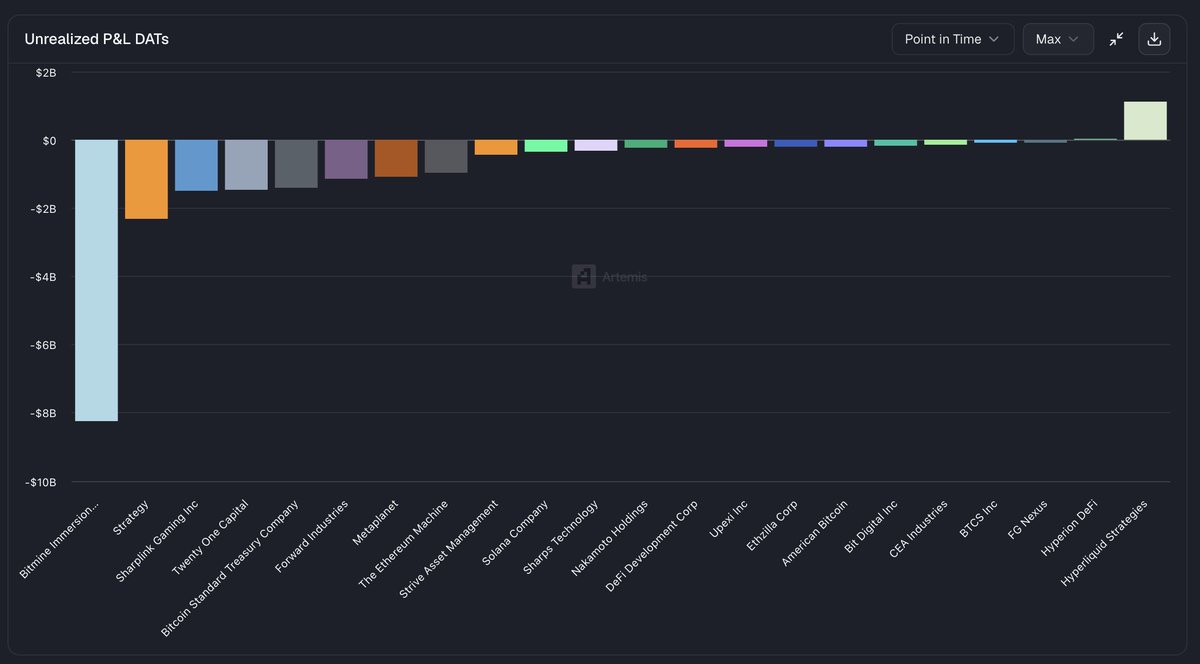Select the Sharplink Gaming Inc blue bar
Screen dimensions: 1200x664
196,165
